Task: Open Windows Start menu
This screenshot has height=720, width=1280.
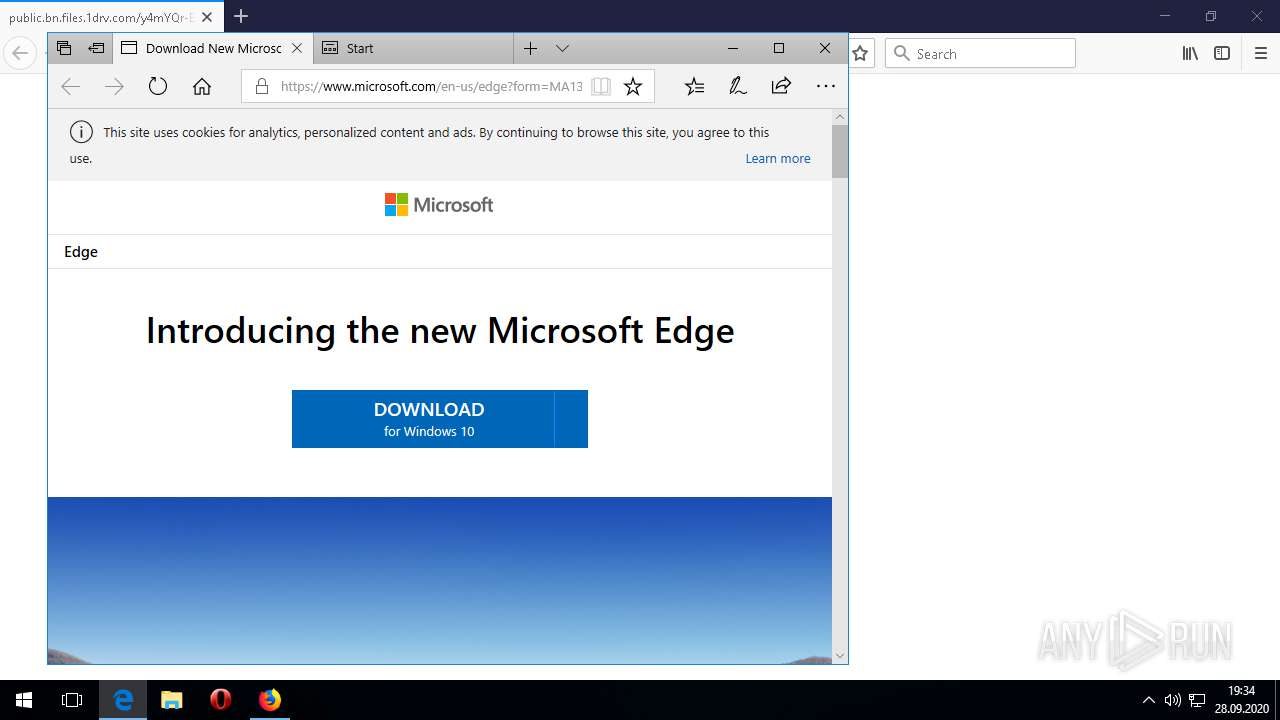Action: 24,700
